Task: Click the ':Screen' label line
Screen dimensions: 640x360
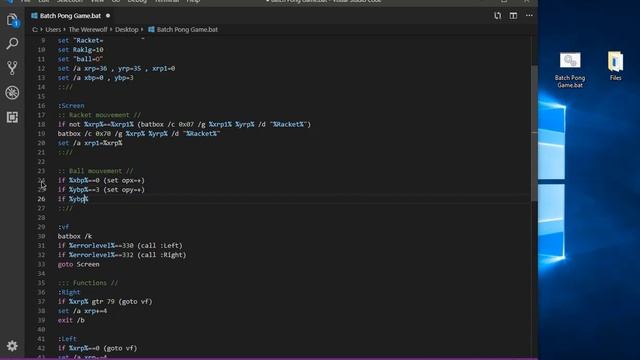Action: pyautogui.click(x=71, y=106)
